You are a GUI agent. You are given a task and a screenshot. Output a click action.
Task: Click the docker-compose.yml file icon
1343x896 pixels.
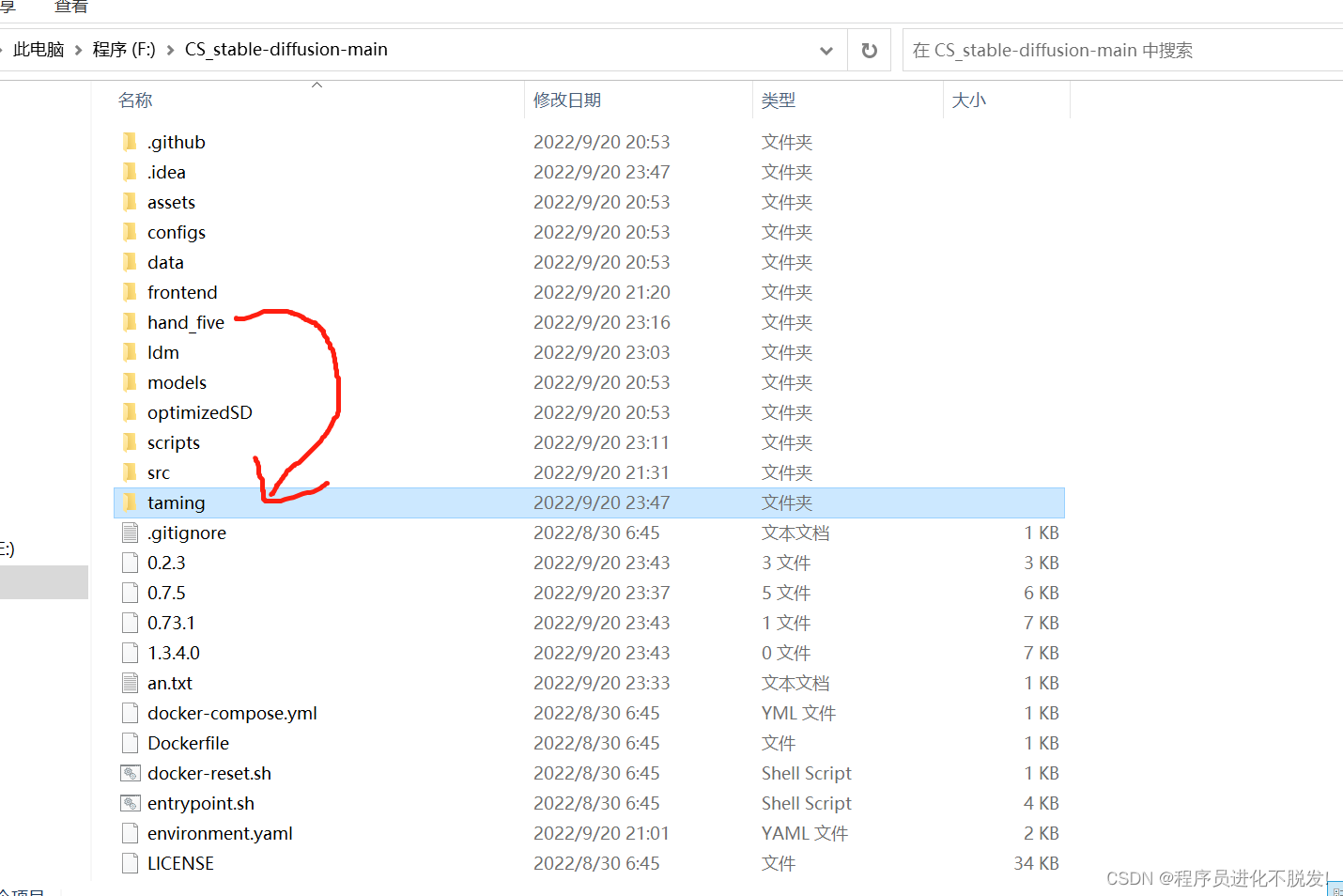(x=130, y=713)
